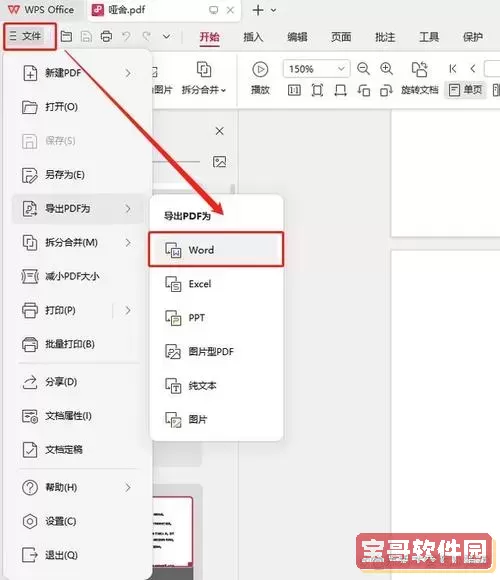Expand the quick access toolbar dropdown

[167, 37]
